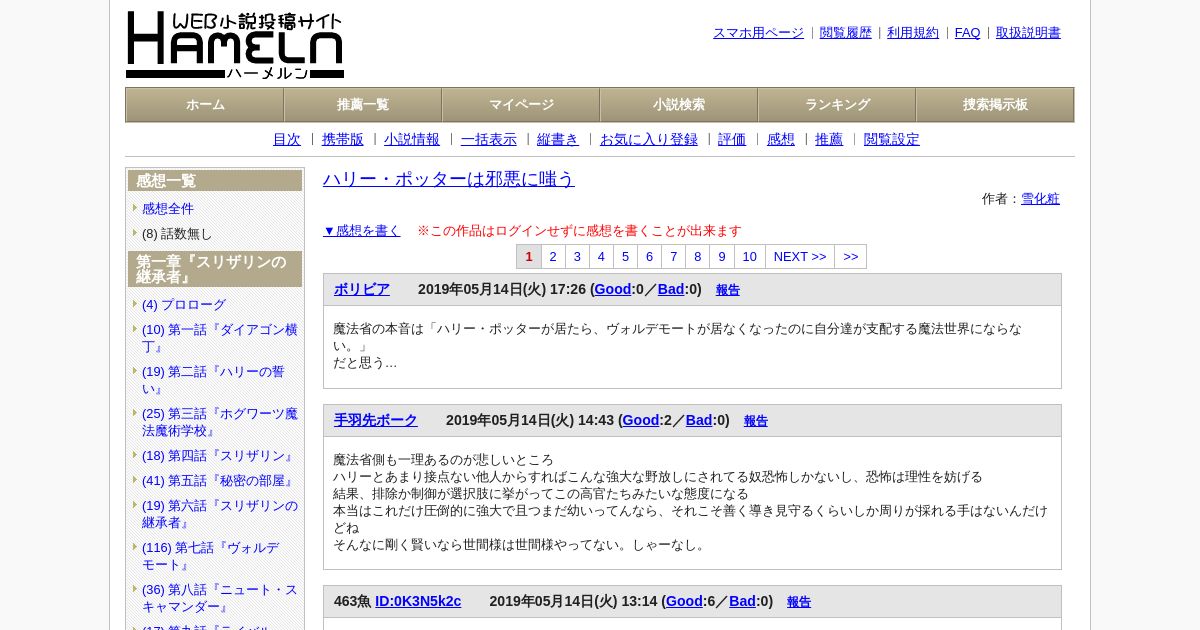
Task: Go to comments page 2
Action: click(x=553, y=257)
